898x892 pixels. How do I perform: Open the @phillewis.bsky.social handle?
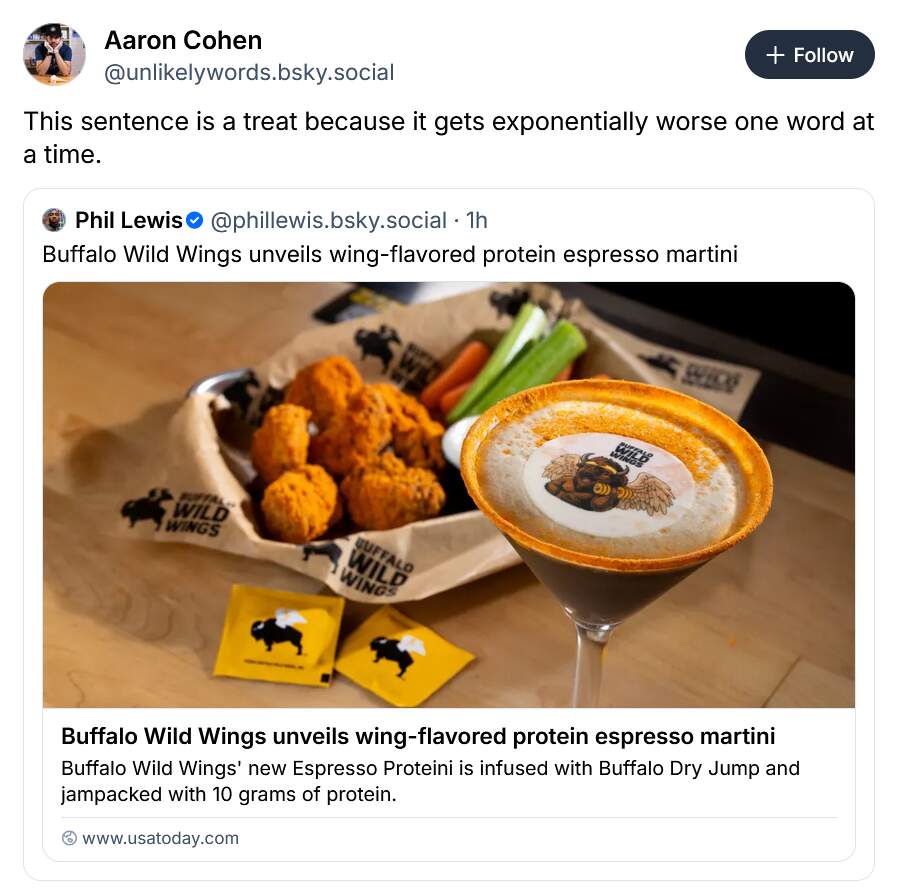327,220
